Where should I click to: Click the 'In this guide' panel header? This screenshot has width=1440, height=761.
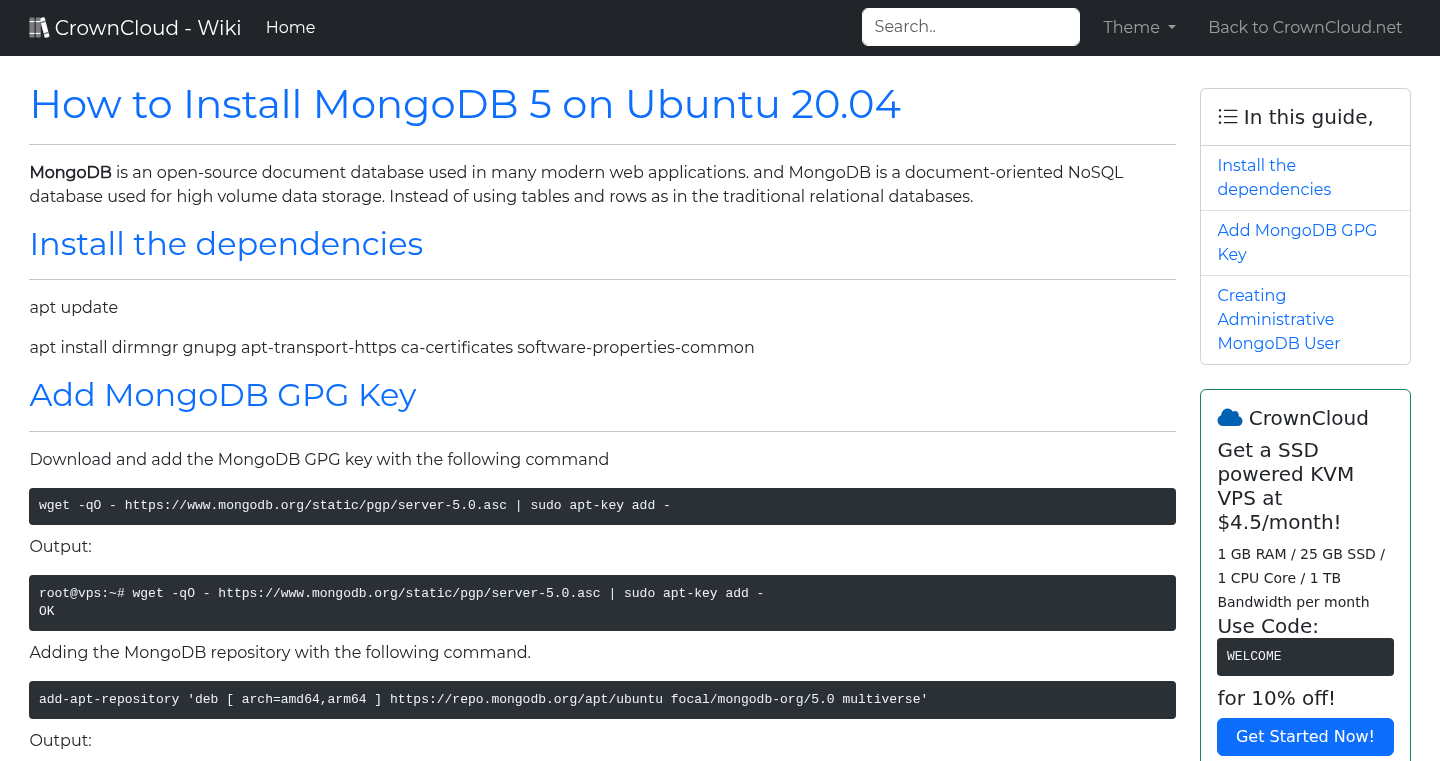point(1305,116)
